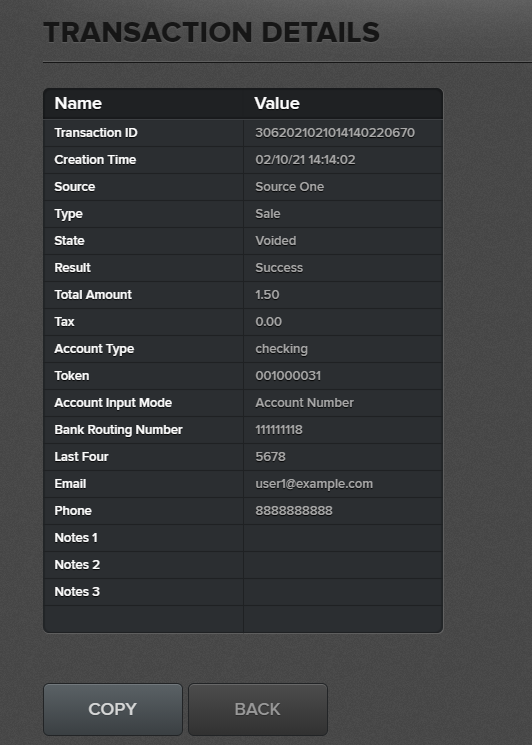Click the empty Notes 1 value cell
The width and height of the screenshot is (532, 745).
point(343,538)
